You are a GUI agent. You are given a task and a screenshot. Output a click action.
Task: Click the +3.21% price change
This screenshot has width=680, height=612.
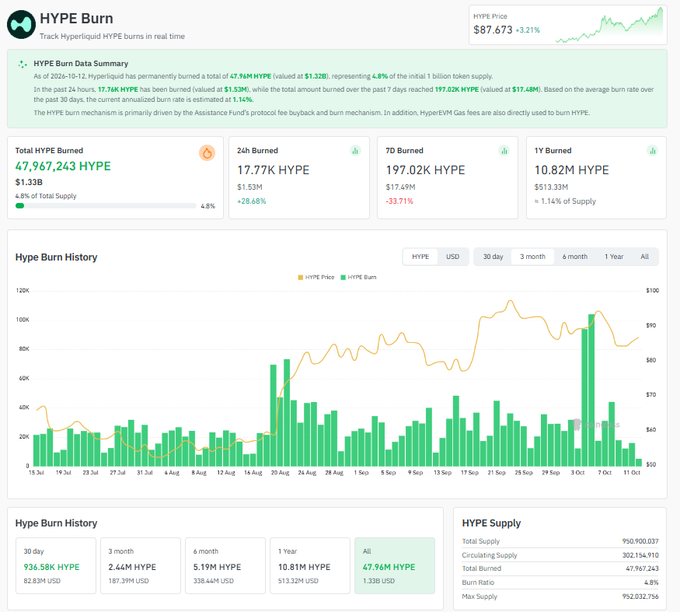point(527,30)
